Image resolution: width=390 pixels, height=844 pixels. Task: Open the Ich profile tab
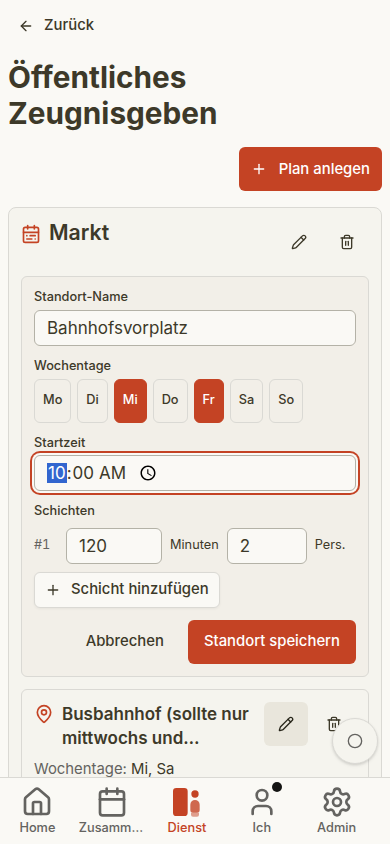(x=261, y=810)
